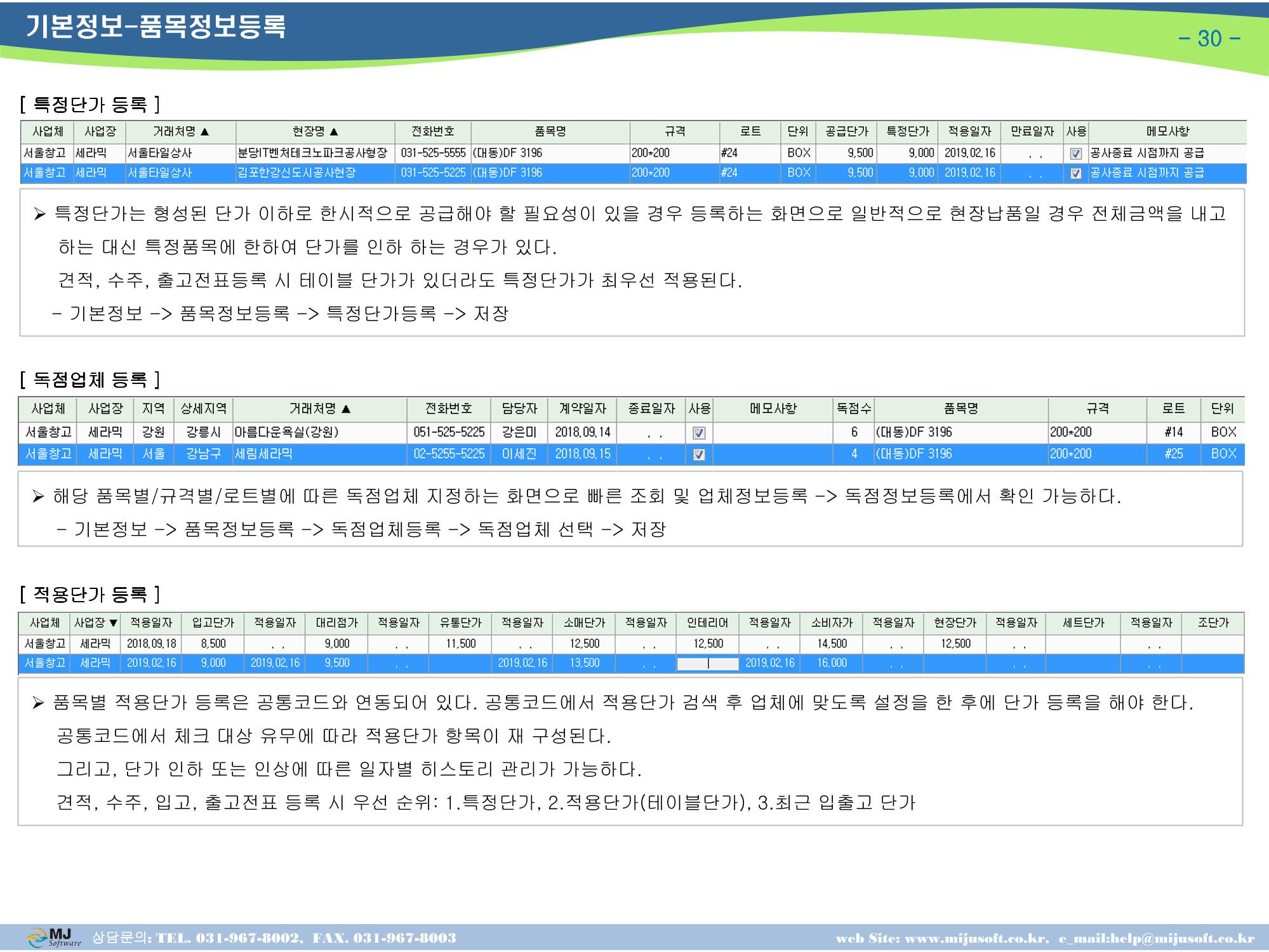Click the 종료일자 column header
This screenshot has width=1269, height=952.
(652, 409)
